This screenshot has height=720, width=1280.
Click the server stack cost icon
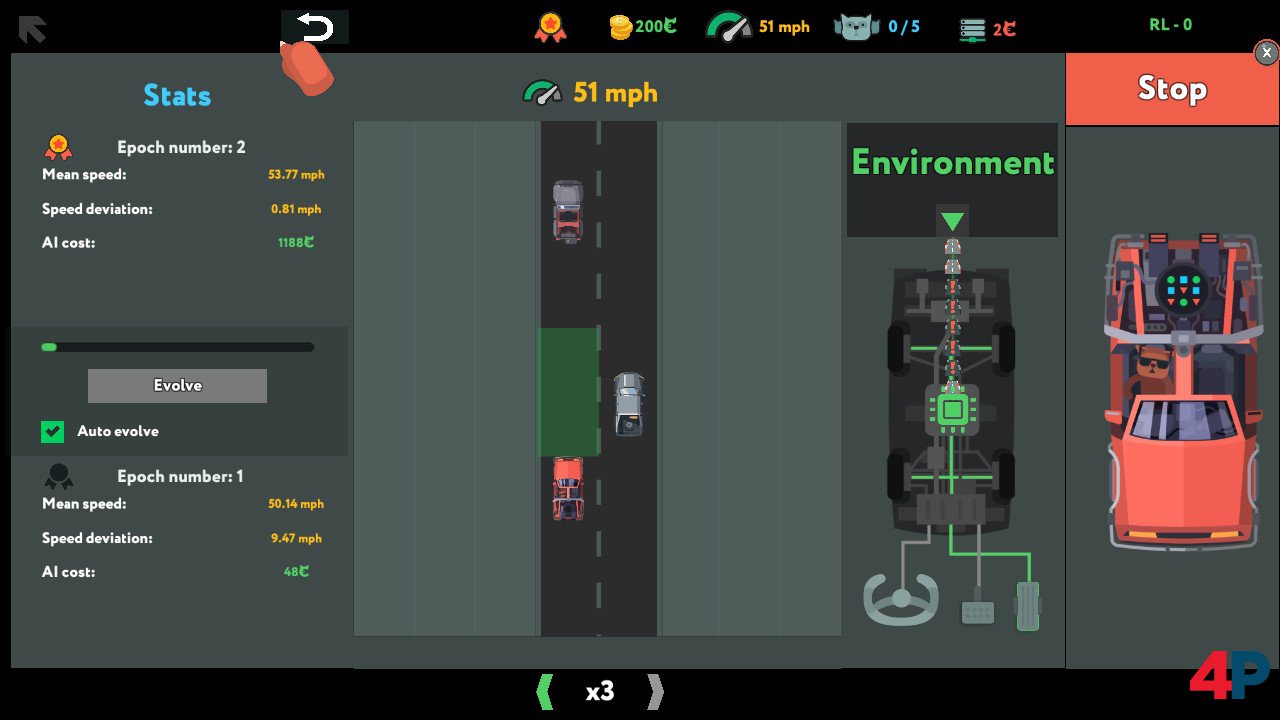point(972,28)
